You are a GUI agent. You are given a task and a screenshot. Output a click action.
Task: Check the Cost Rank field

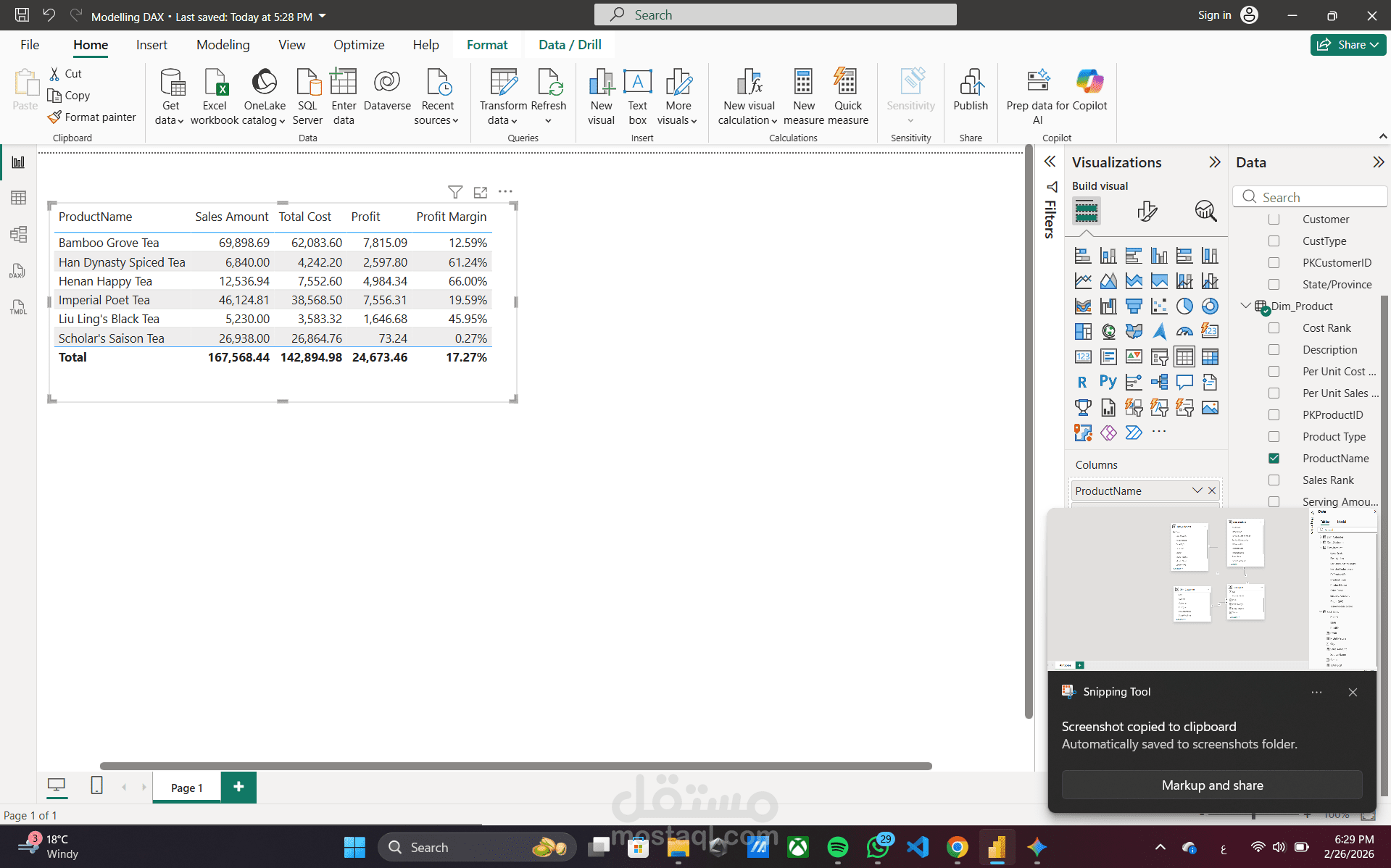click(1274, 327)
